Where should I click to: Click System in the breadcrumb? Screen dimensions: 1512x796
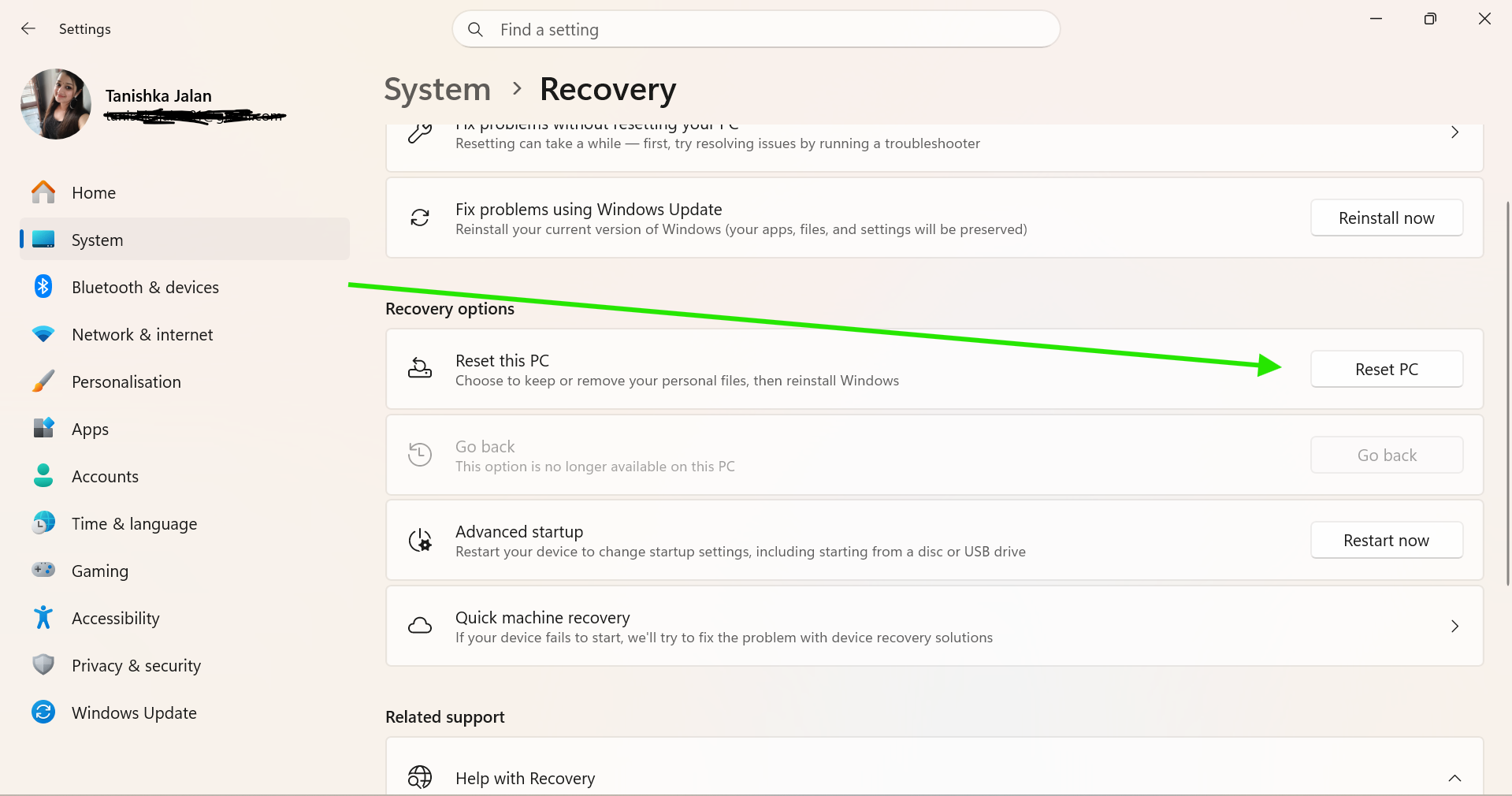tap(437, 89)
